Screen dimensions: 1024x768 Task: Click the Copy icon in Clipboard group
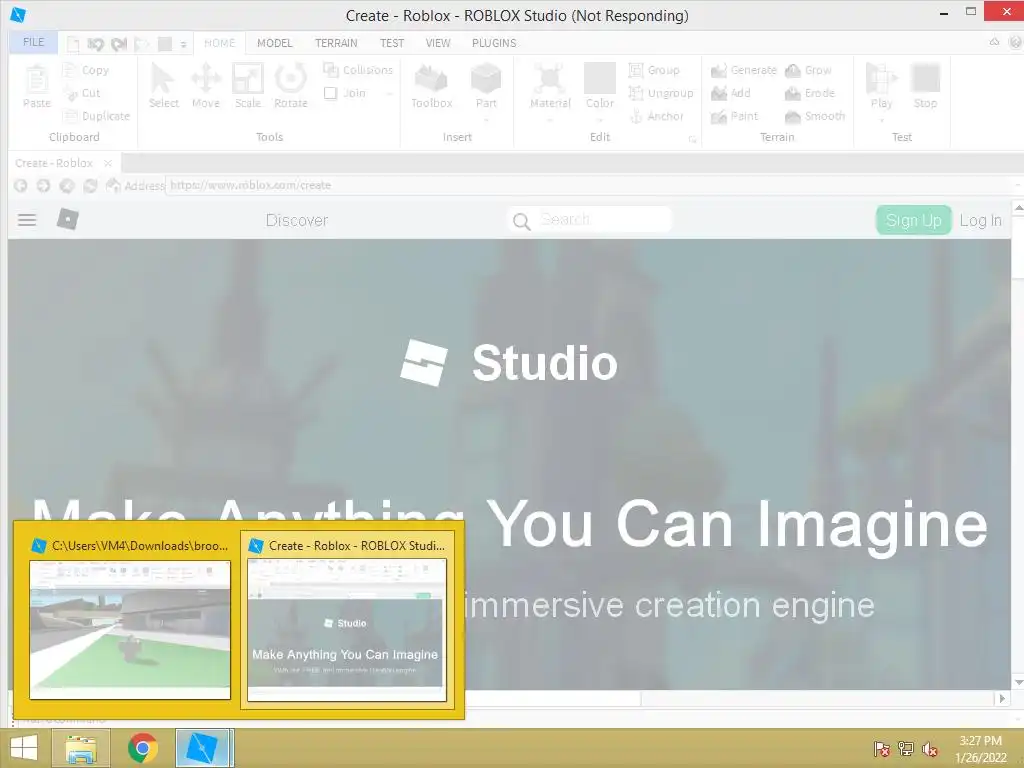(x=69, y=70)
